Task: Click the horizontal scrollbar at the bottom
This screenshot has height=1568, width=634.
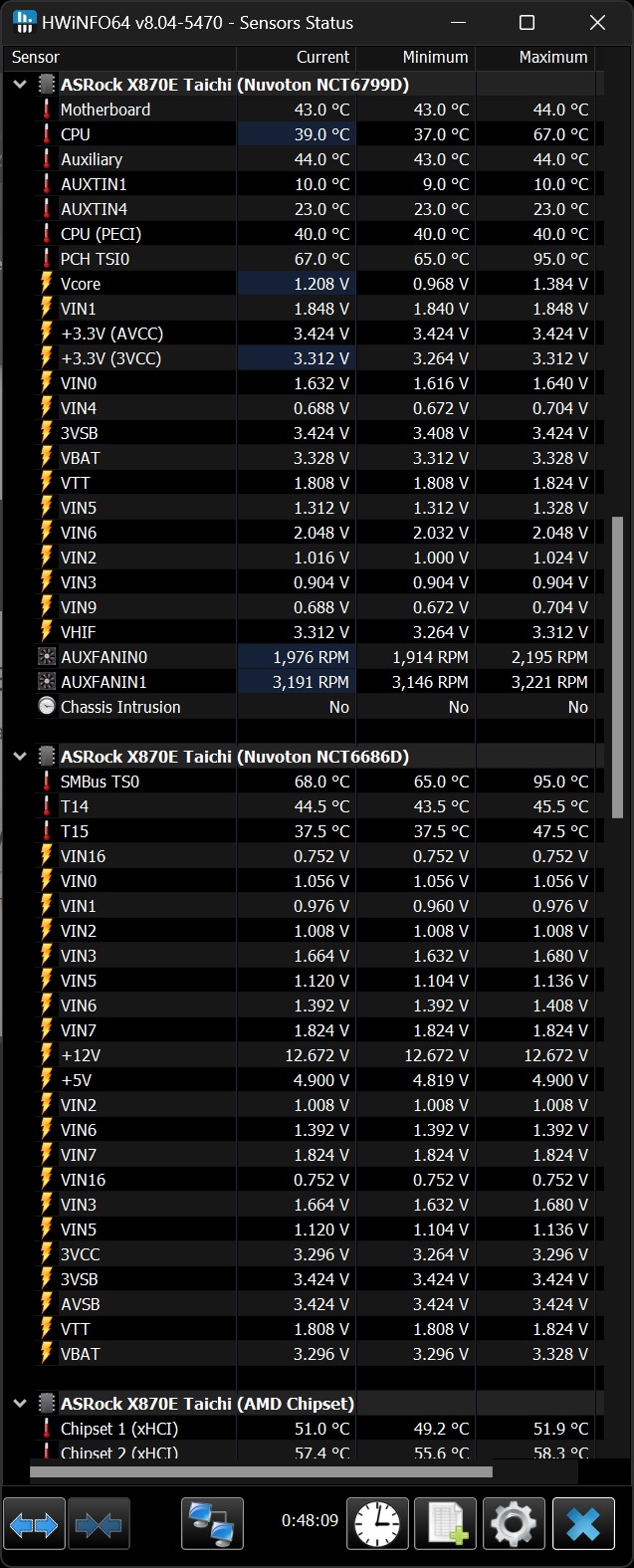Action: coord(261,1471)
